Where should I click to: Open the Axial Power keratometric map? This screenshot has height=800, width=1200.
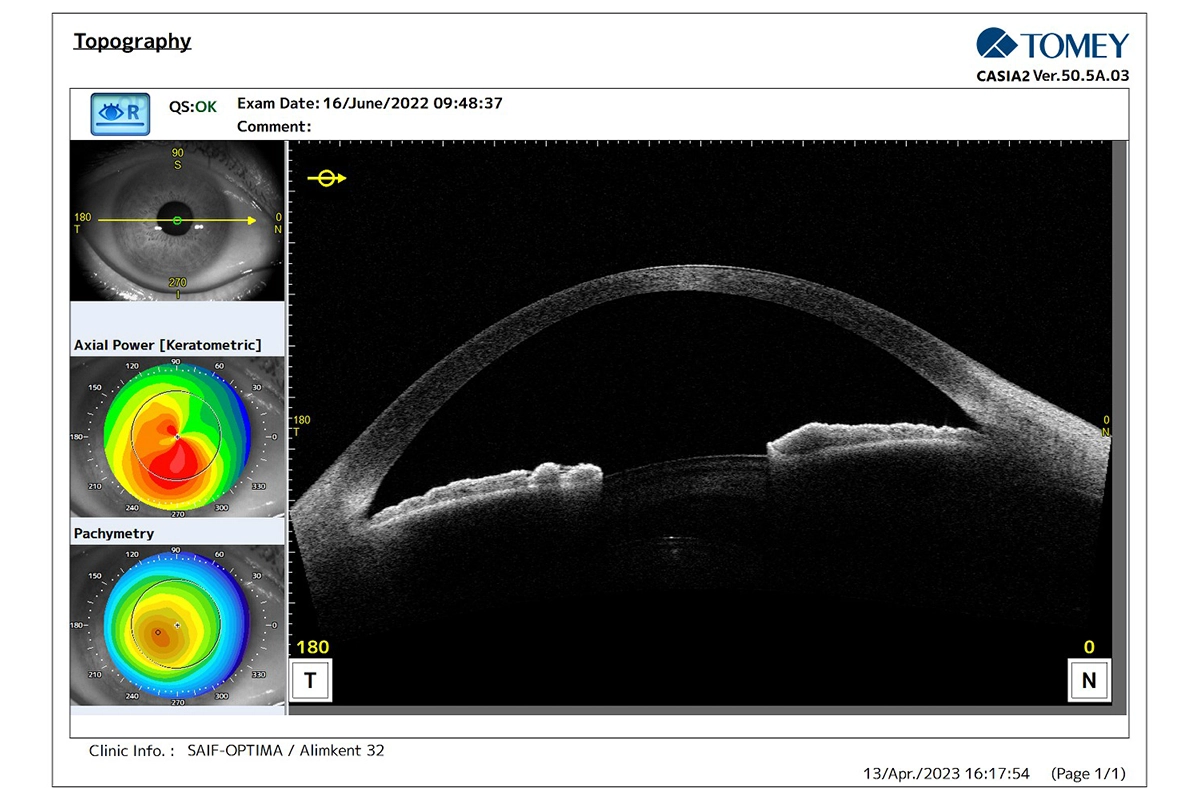pyautogui.click(x=178, y=436)
